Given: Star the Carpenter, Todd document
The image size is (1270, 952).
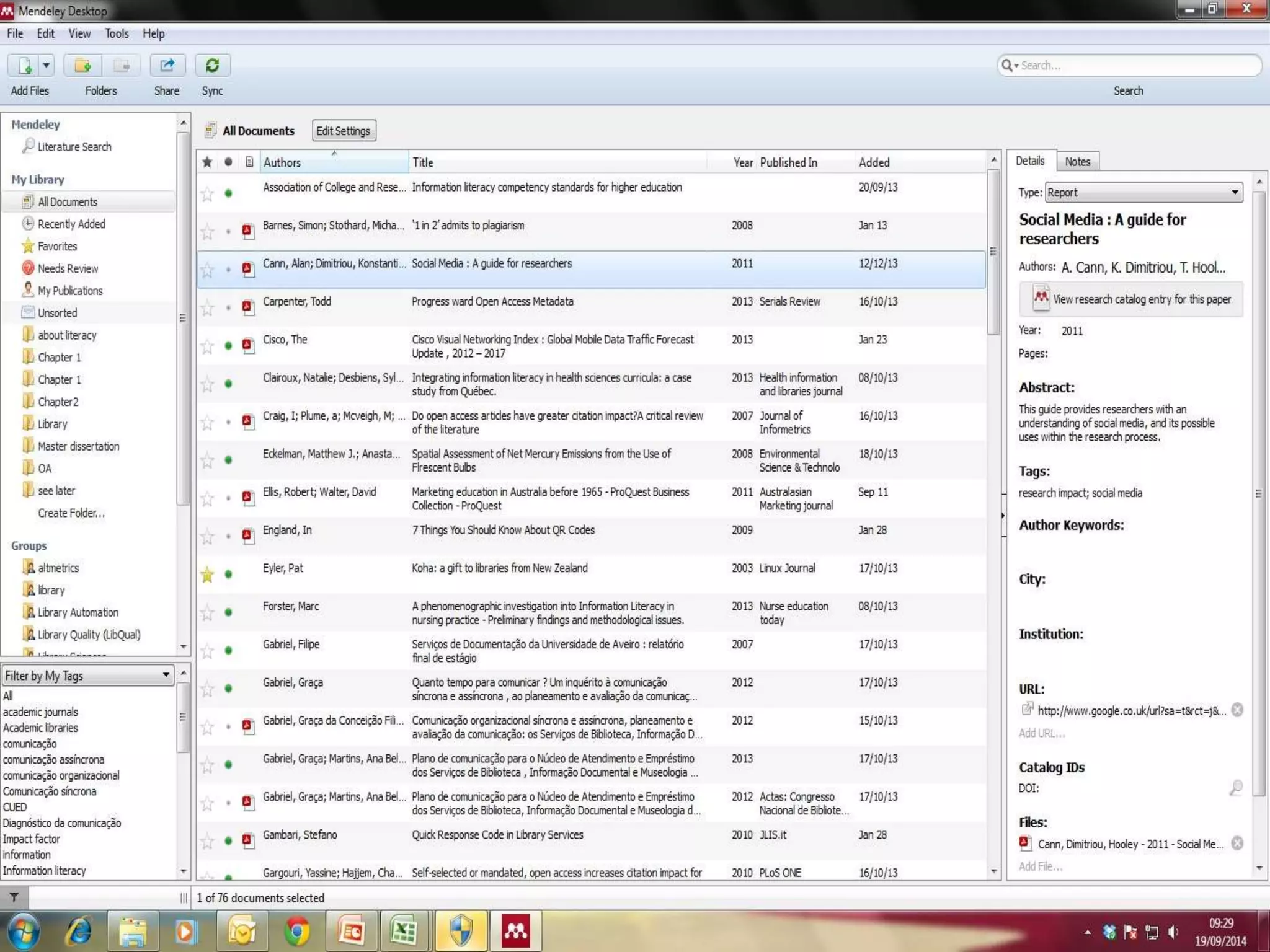Looking at the screenshot, I should (207, 308).
